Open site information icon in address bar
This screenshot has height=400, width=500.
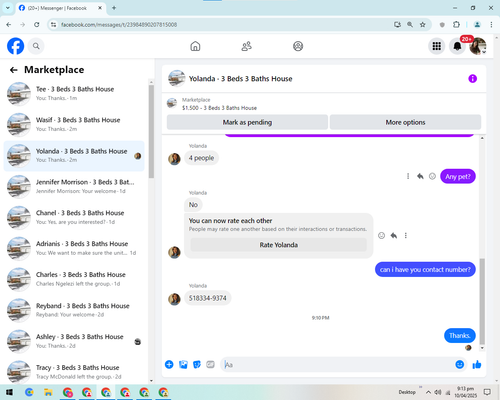pos(53,25)
